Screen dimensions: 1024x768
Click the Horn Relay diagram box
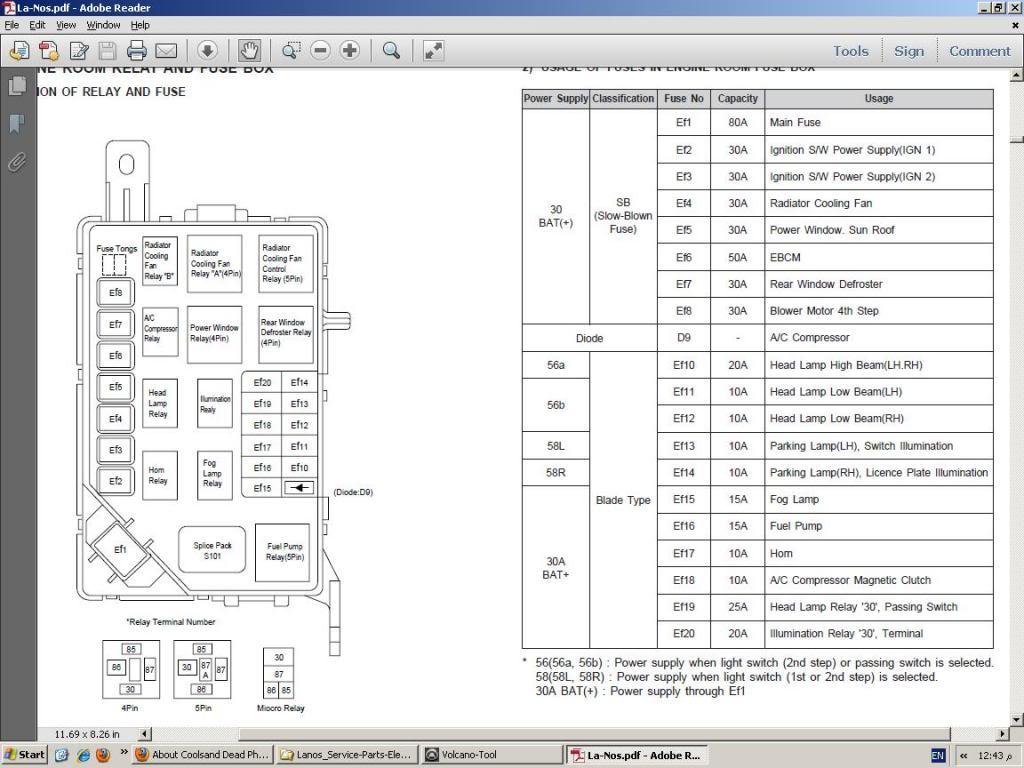point(159,475)
